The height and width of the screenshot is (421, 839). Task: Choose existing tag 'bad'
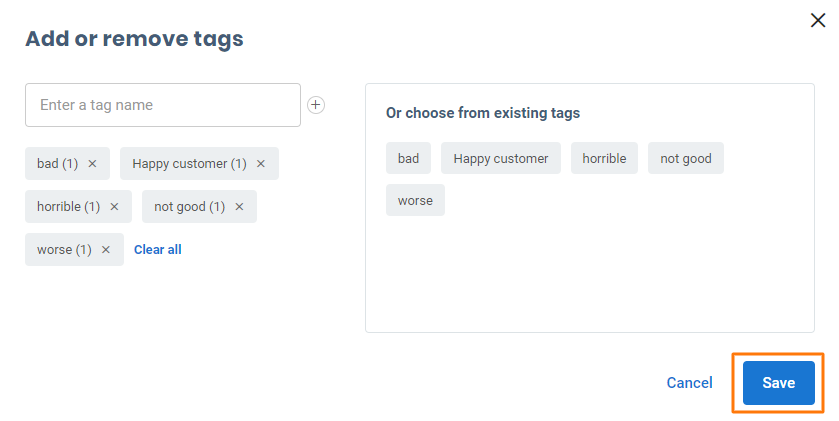click(408, 158)
